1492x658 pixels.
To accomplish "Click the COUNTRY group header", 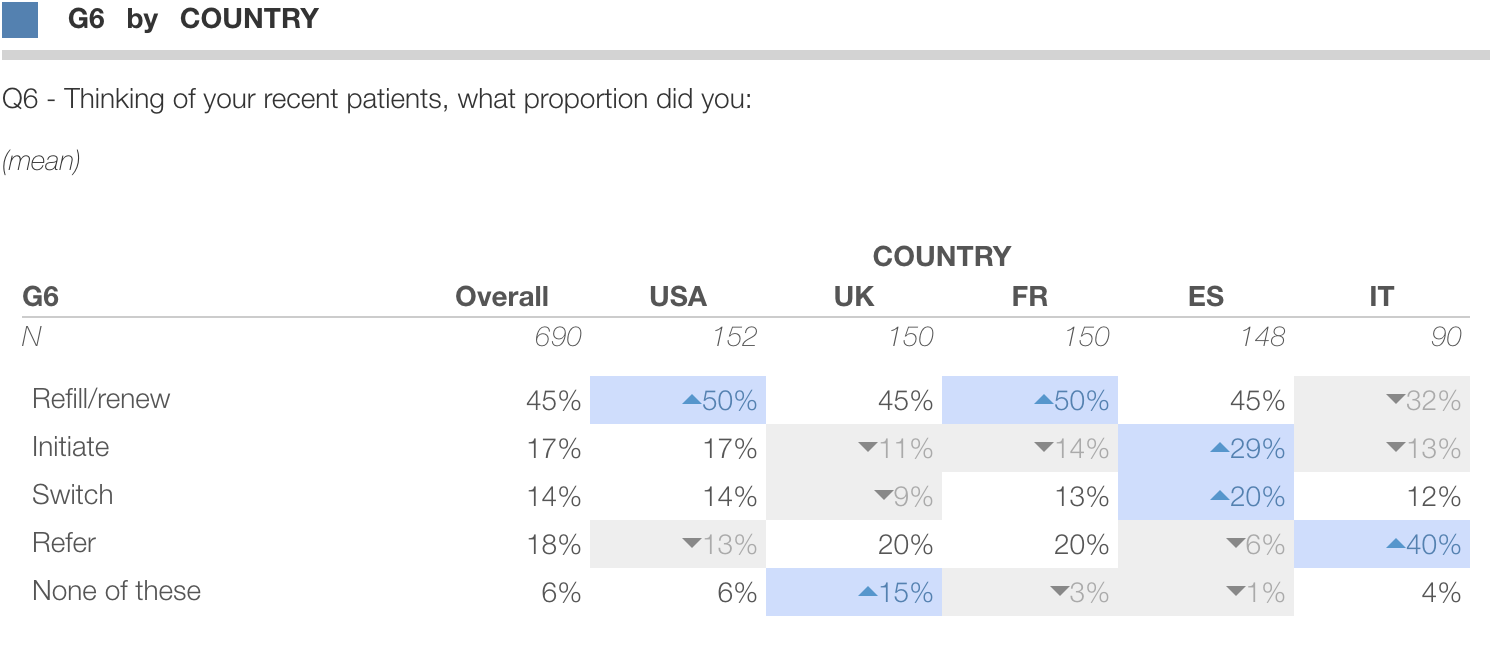I will pyautogui.click(x=942, y=257).
